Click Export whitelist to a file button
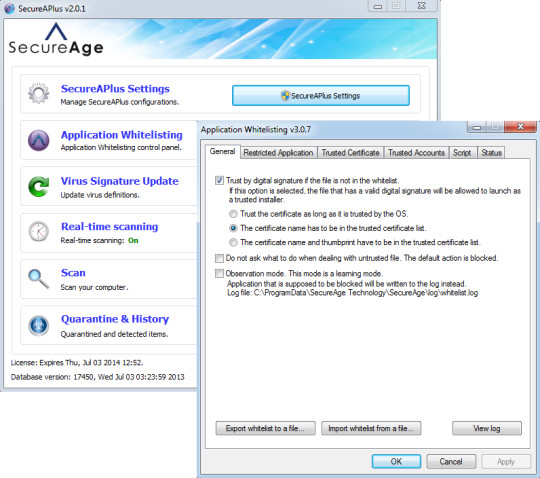The width and height of the screenshot is (540, 478). pyautogui.click(x=265, y=428)
